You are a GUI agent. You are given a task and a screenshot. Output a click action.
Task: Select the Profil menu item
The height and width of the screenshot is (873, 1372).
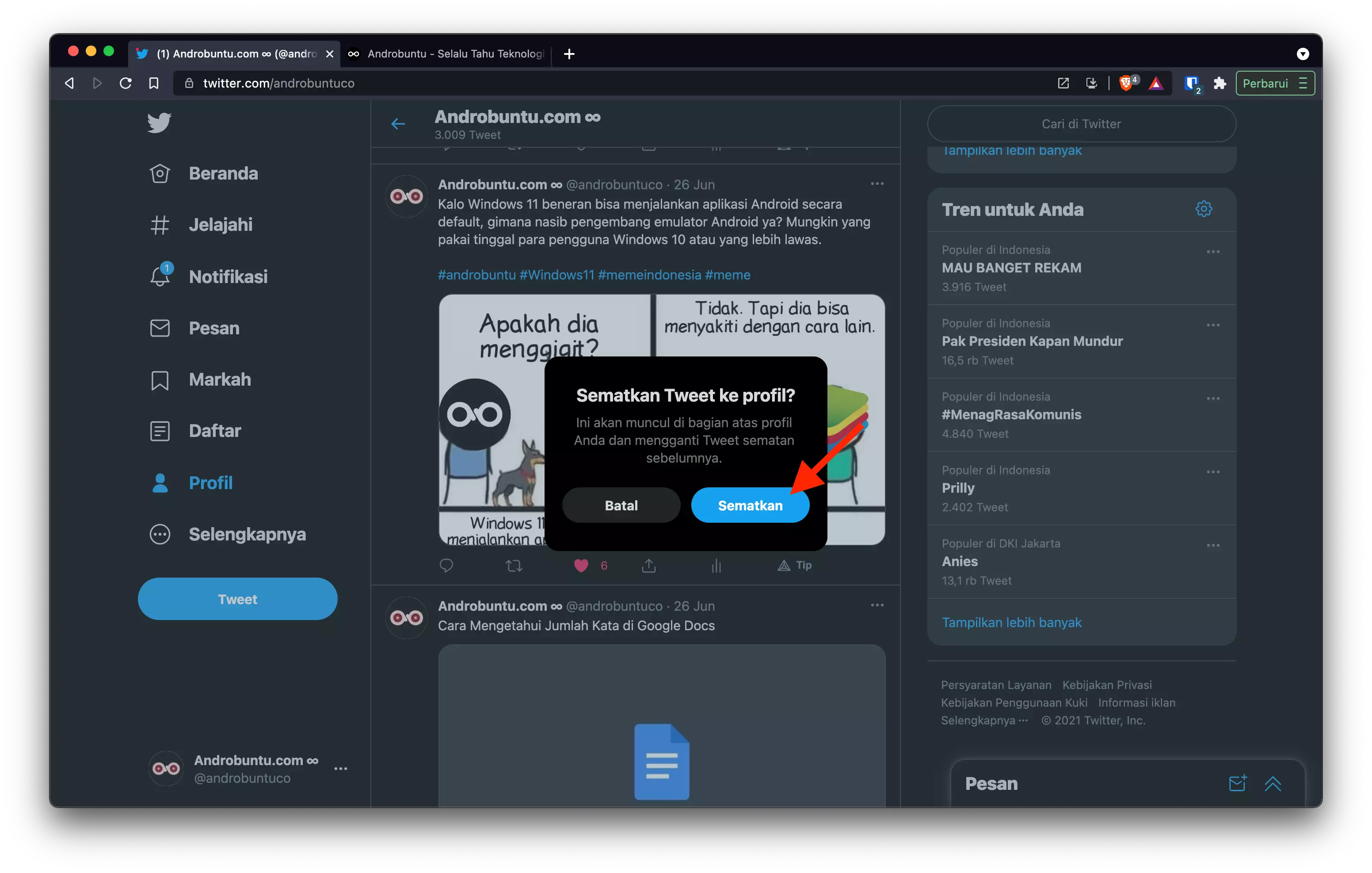(210, 482)
